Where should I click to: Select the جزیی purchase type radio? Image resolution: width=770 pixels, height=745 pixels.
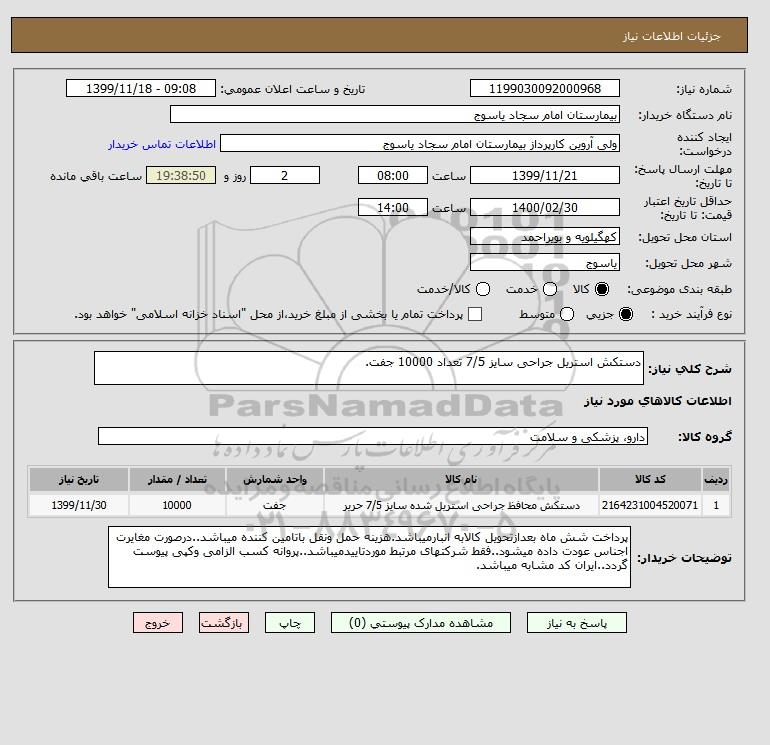pyautogui.click(x=626, y=314)
